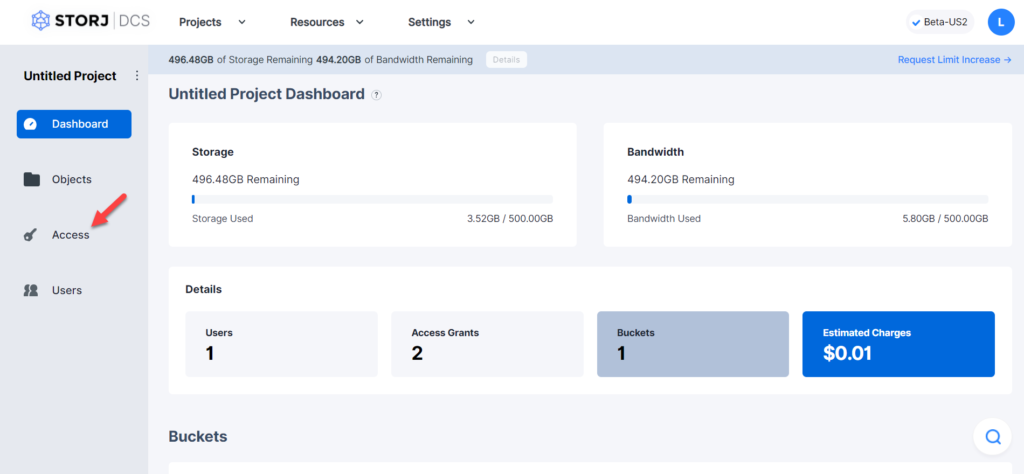Open the Untitled Project three-dot menu

(136, 76)
